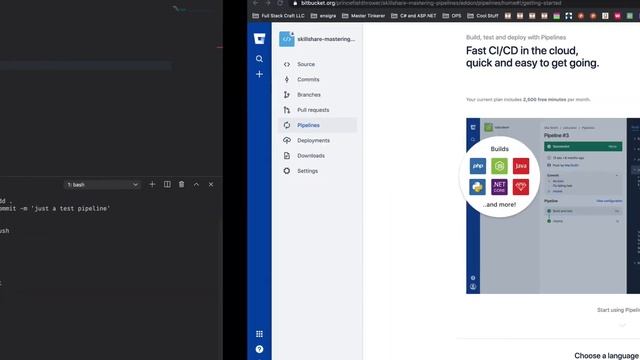Click the '2,500 free minutes' plan text
The height and width of the screenshot is (360, 640).
[x=544, y=100]
